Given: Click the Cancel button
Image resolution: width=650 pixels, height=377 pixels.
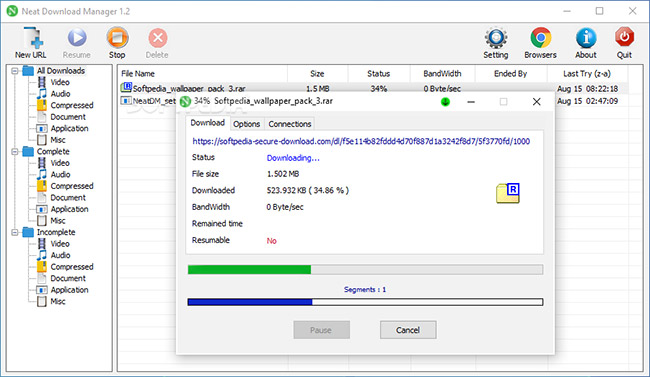Looking at the screenshot, I should tap(408, 330).
